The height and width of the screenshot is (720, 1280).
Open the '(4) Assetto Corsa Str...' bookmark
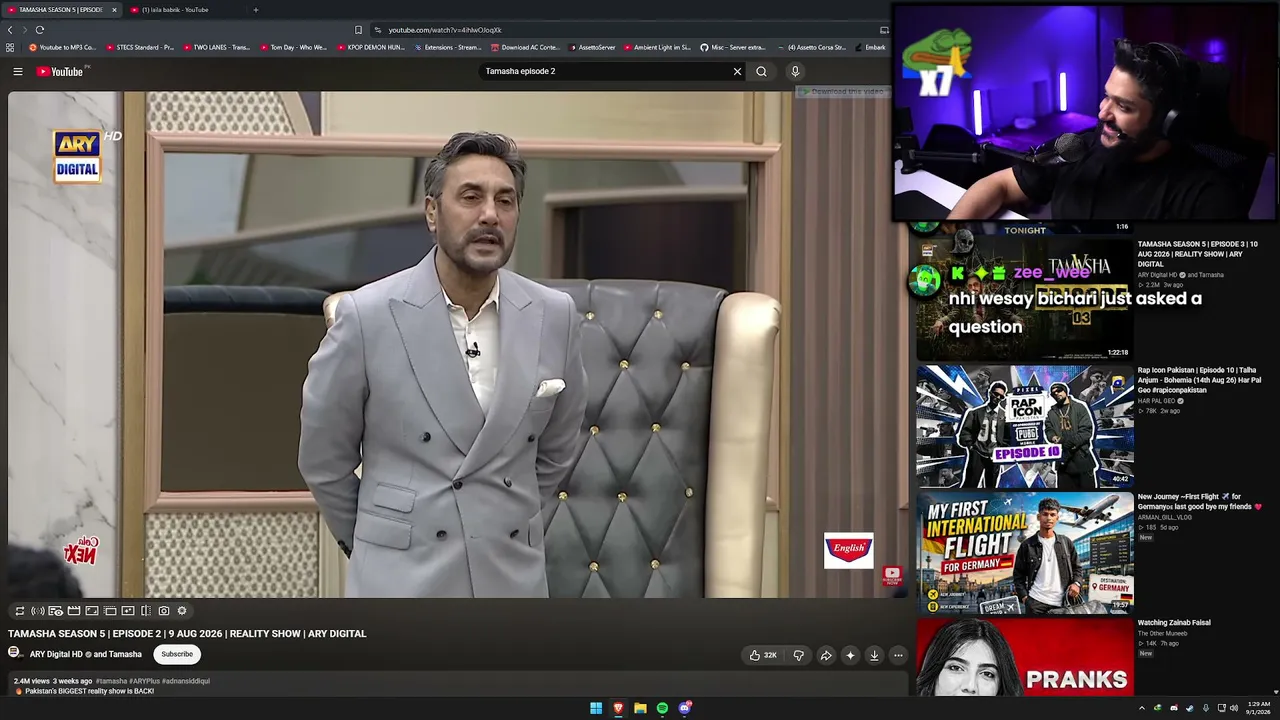coord(814,47)
